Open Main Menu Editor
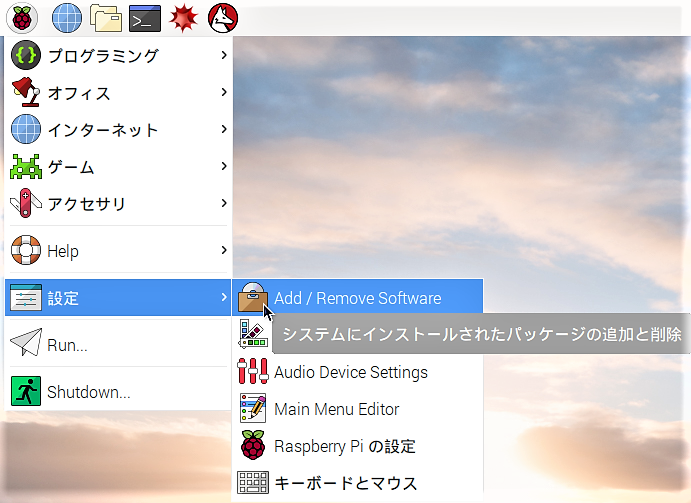Image resolution: width=691 pixels, height=503 pixels. point(358,409)
